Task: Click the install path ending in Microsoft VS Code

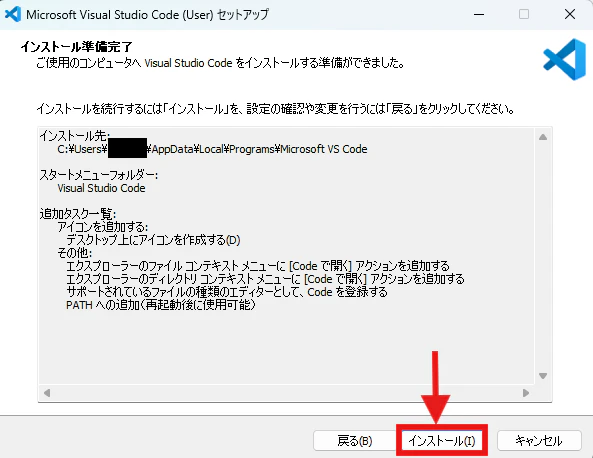Action: point(212,149)
